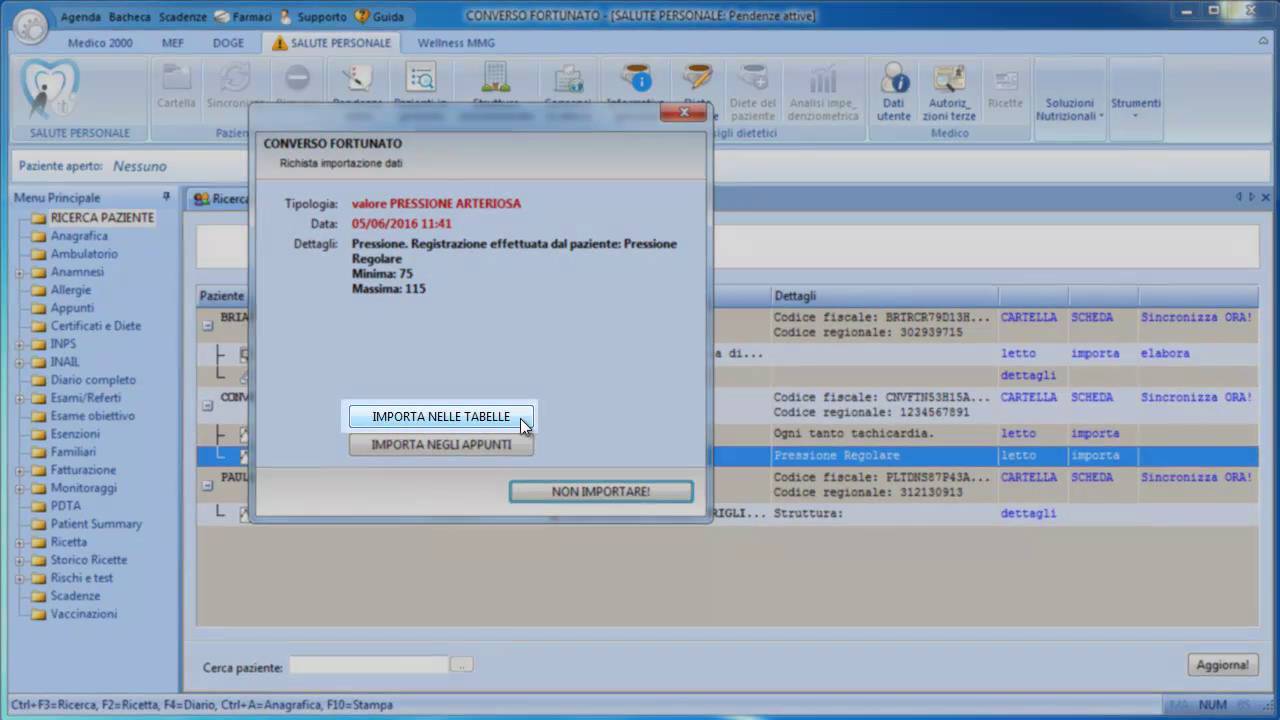Screen dimensions: 1280x720
Task: Open Dati utente
Action: click(x=894, y=90)
